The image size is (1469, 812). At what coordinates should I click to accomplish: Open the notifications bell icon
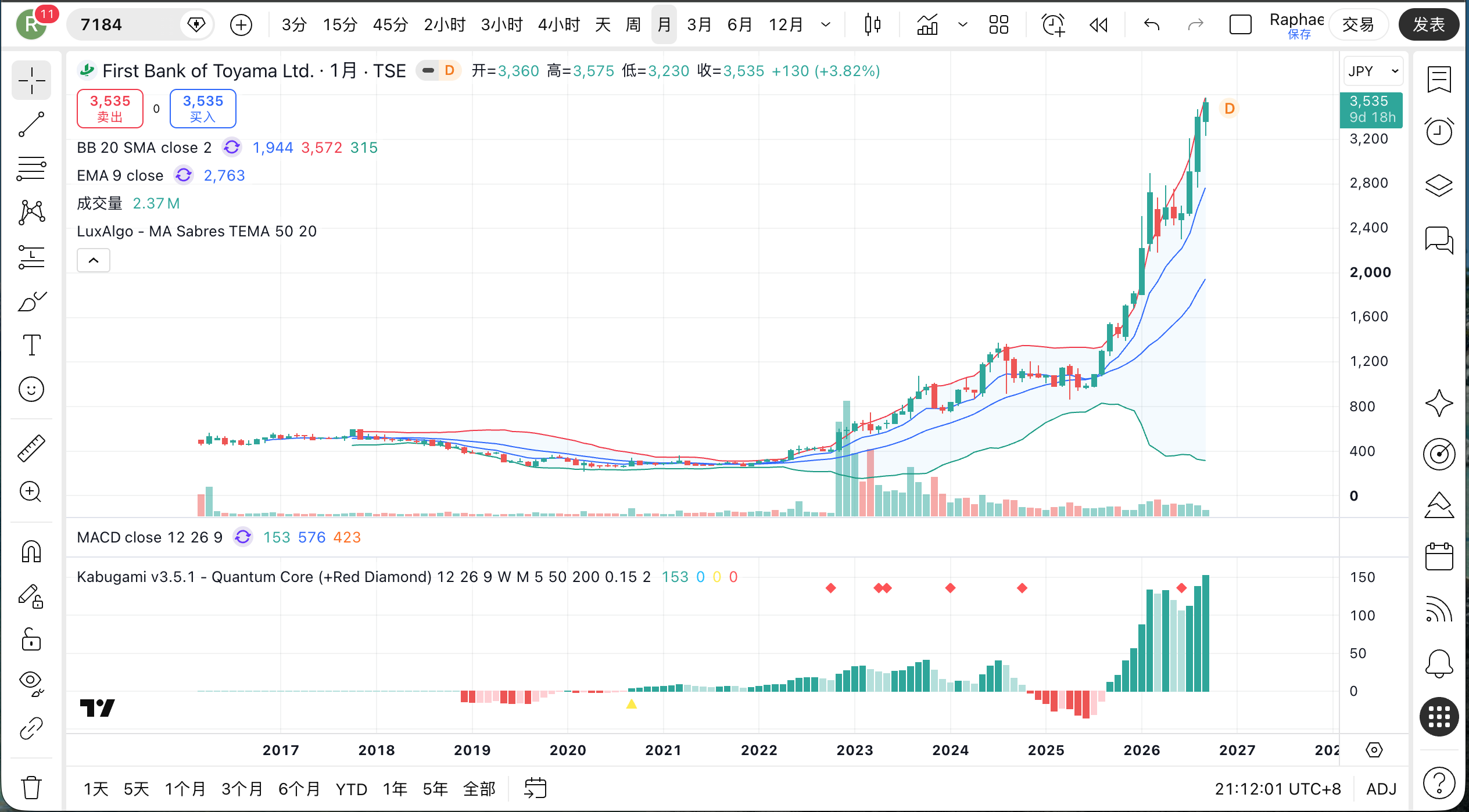point(1439,663)
